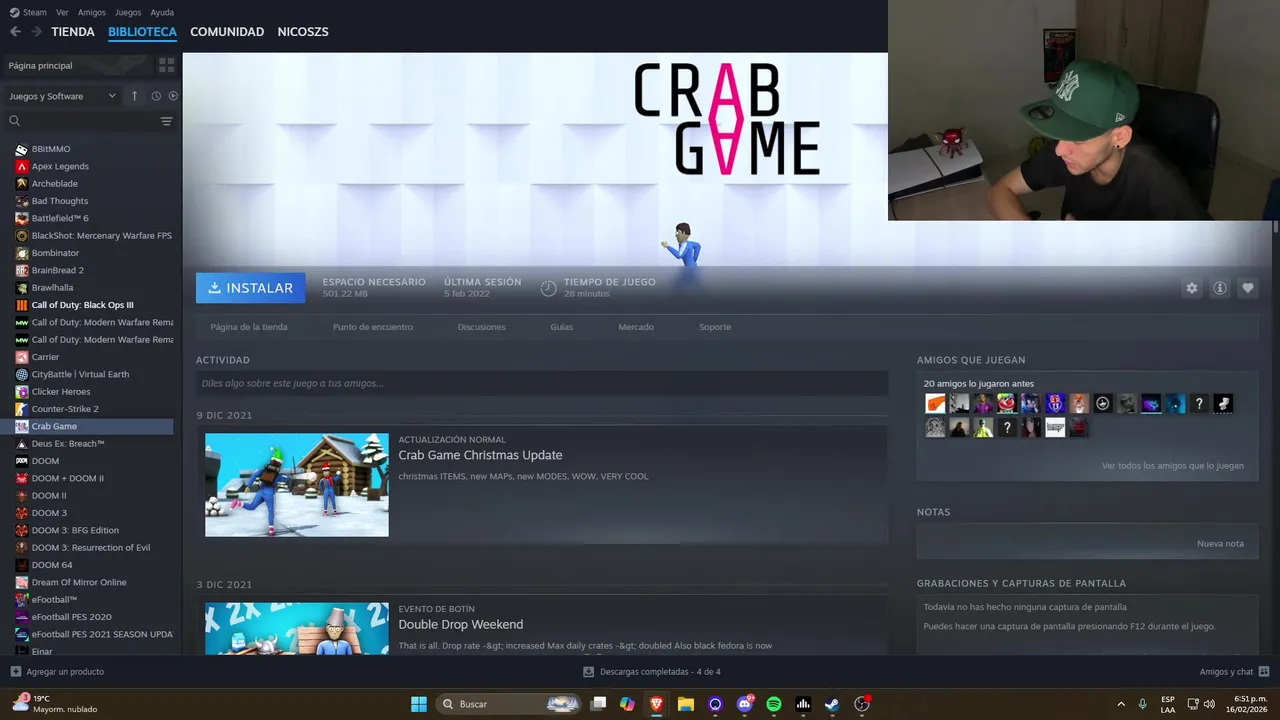The width and height of the screenshot is (1280, 720).
Task: Open Brave browser from taskbar
Action: coord(656,704)
